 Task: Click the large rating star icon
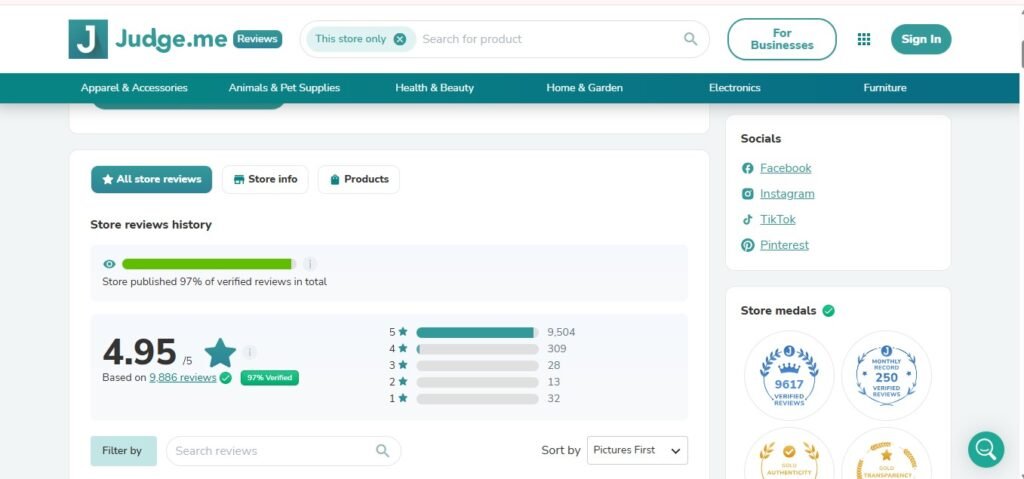pos(220,353)
